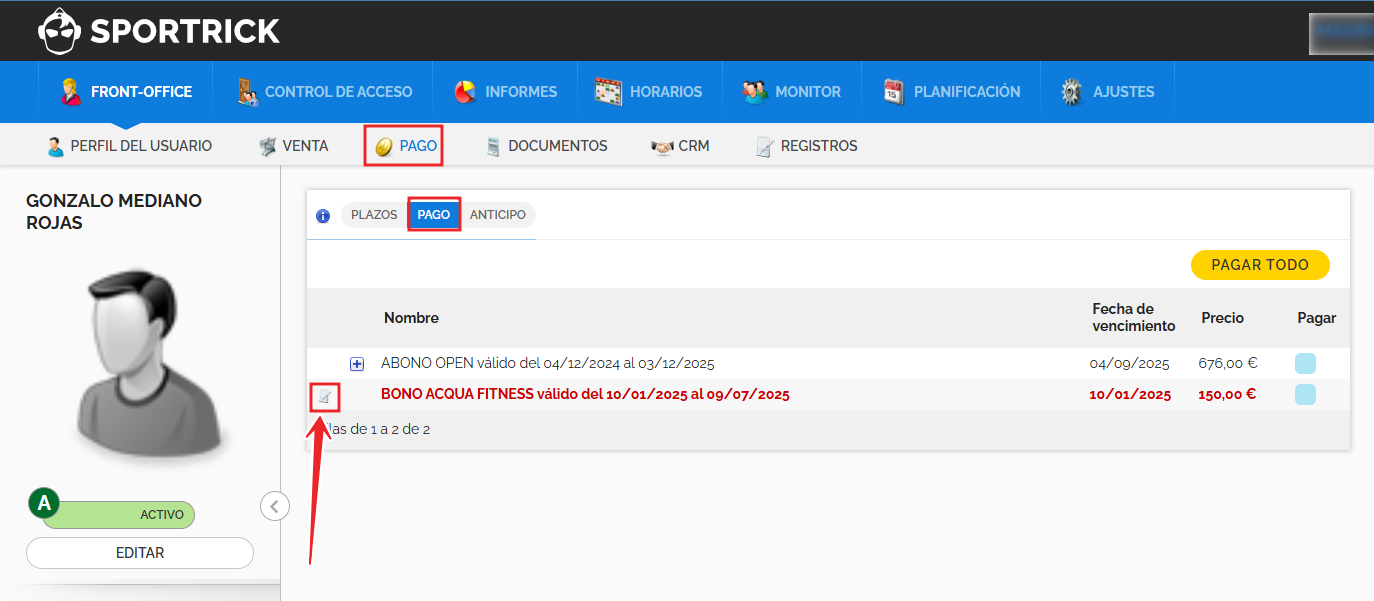
Task: Click the Front-Office person icon
Action: [x=70, y=91]
